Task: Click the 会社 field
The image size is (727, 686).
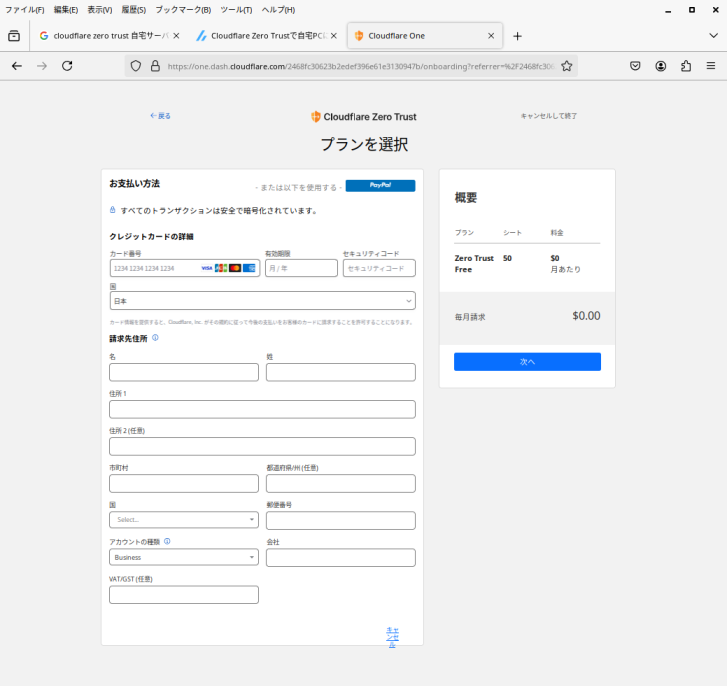Action: 341,558
